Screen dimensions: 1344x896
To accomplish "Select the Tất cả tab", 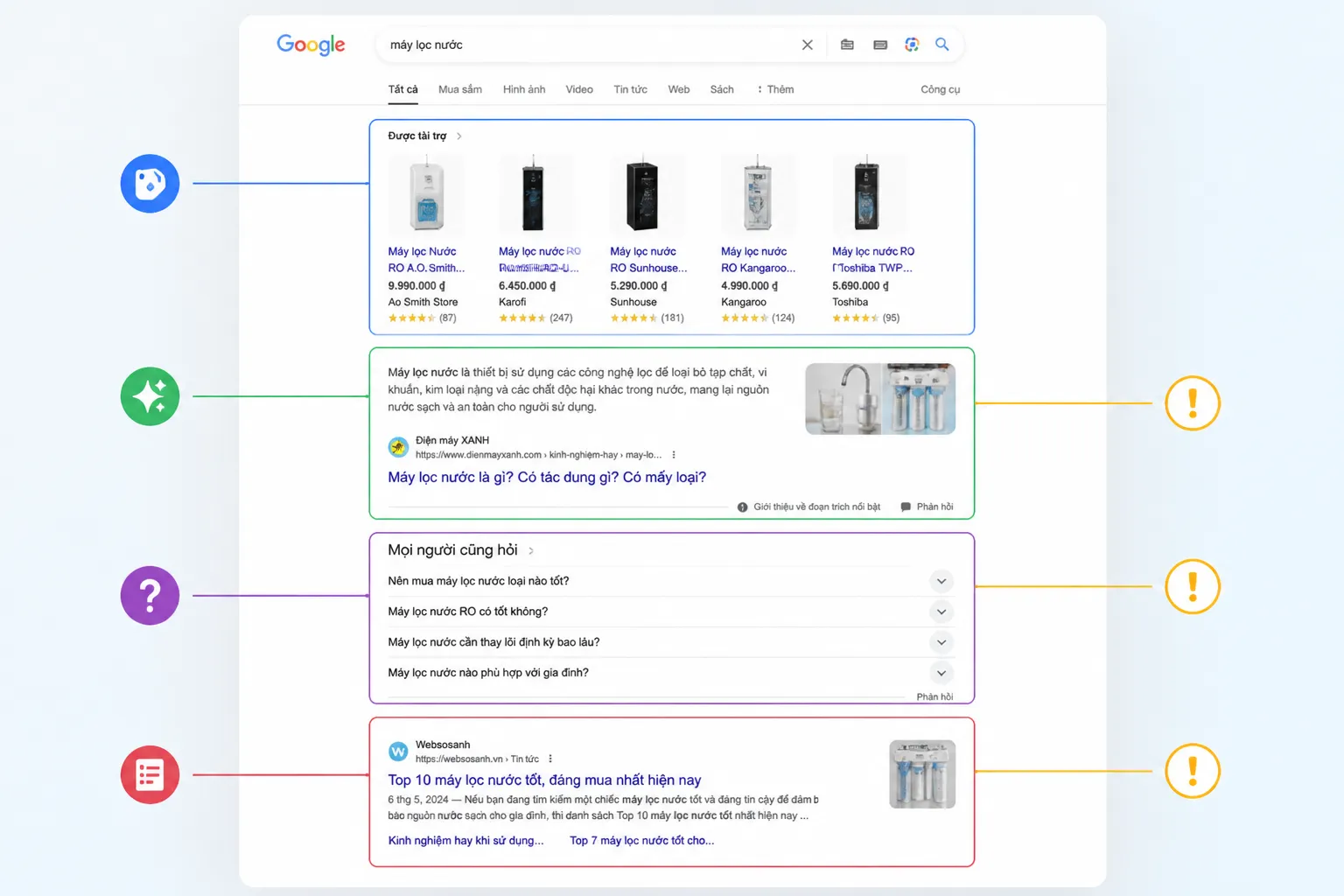I will tap(403, 89).
